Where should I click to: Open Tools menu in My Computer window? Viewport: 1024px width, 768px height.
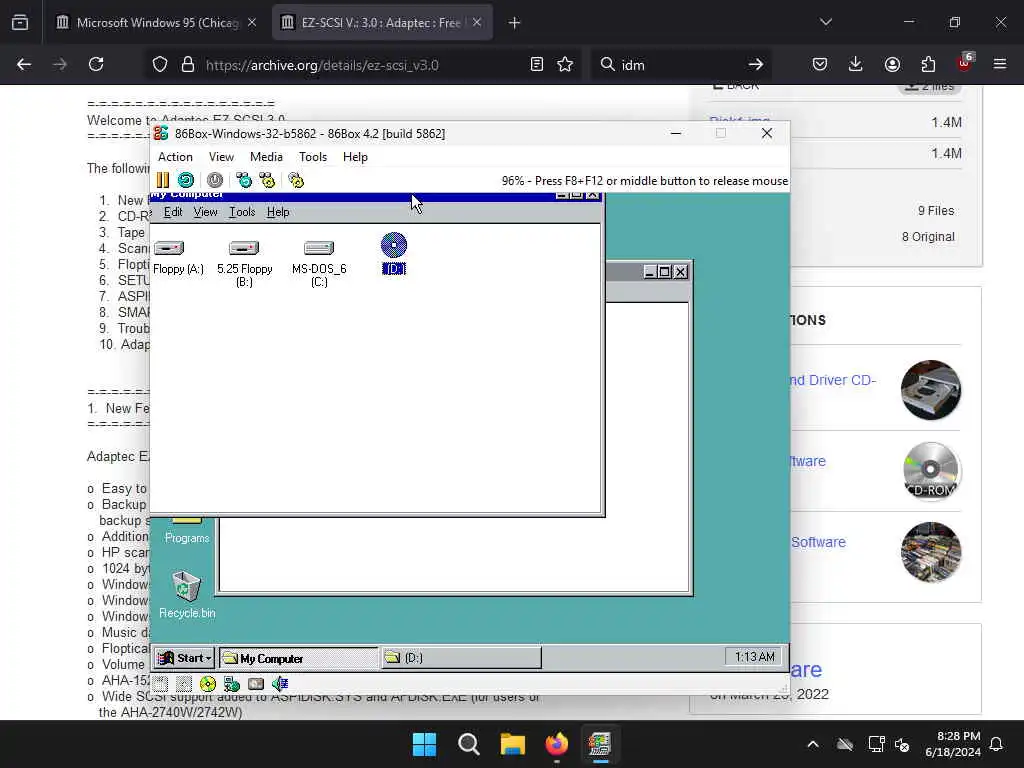click(242, 212)
